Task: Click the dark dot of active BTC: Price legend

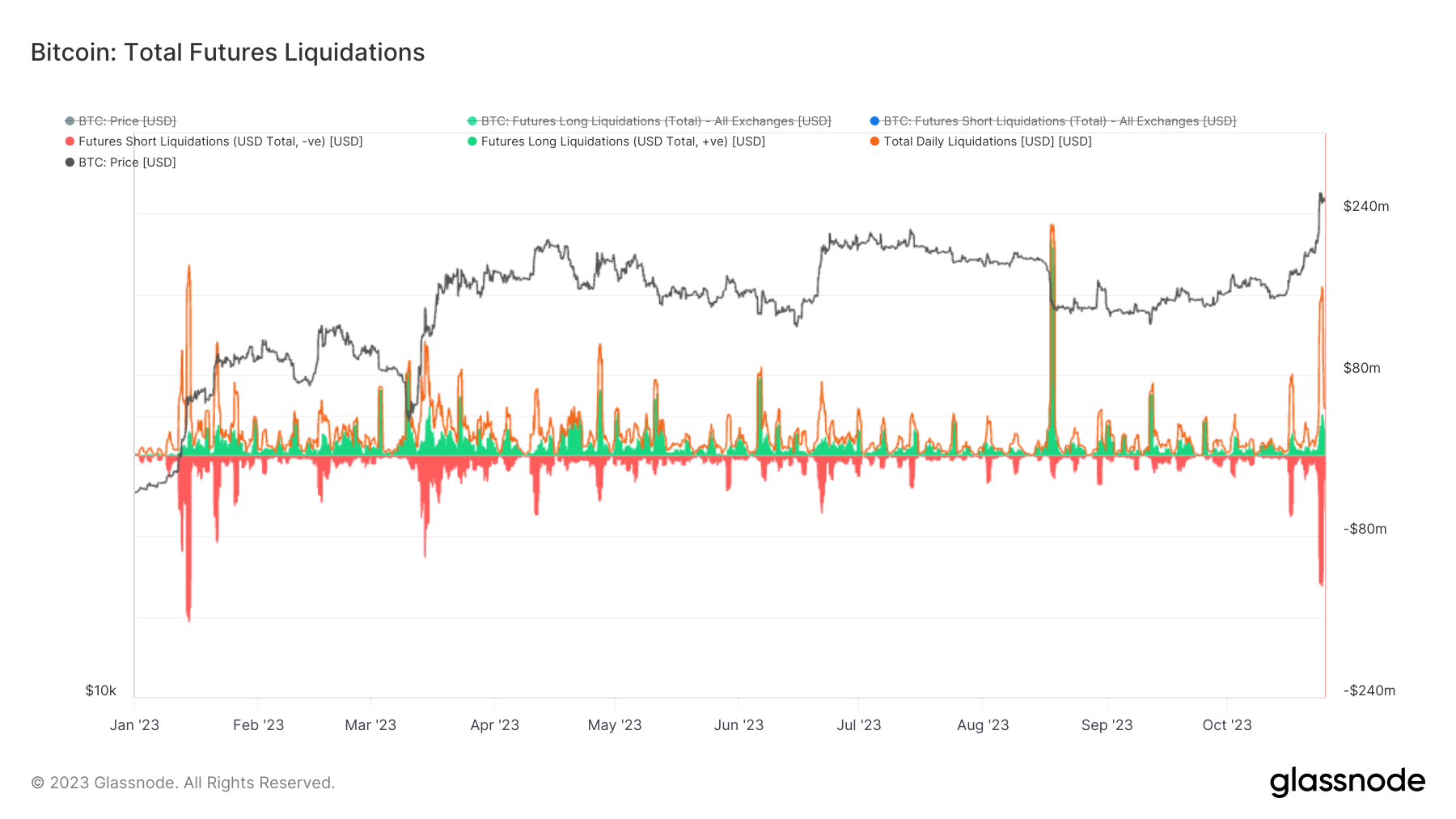Action: (x=70, y=163)
